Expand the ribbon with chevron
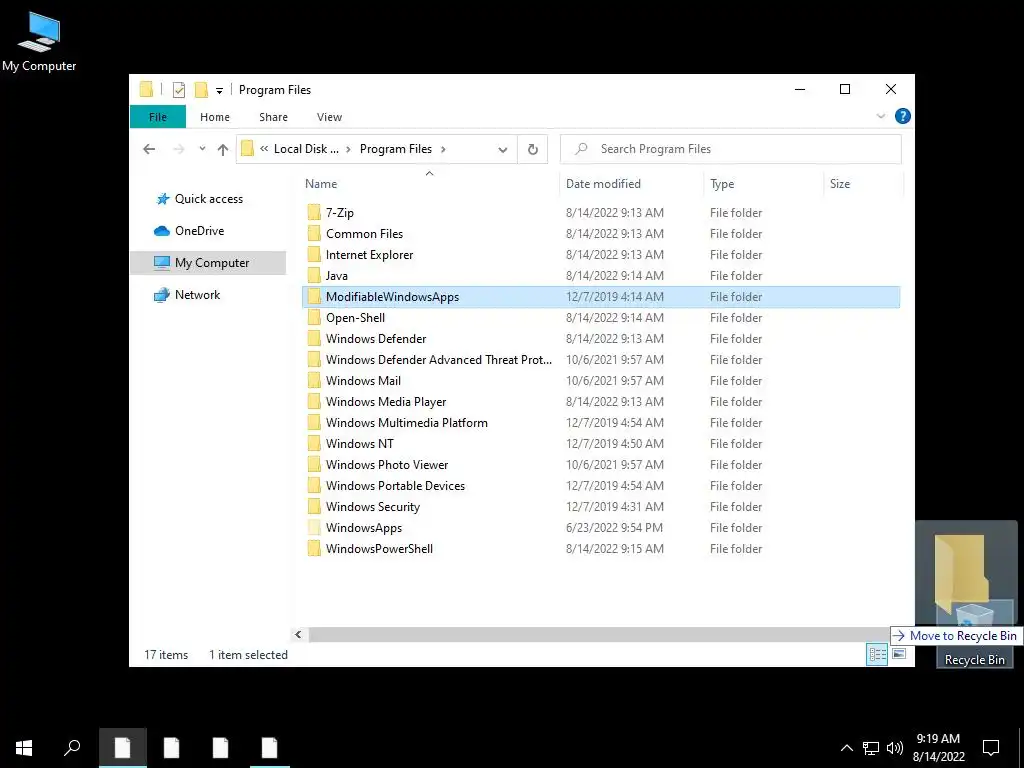The image size is (1024, 768). tap(880, 116)
